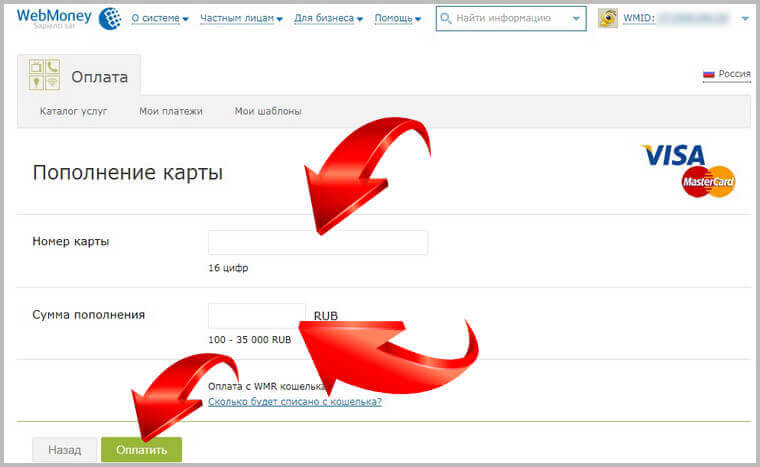Change the country selector "Россия"
This screenshot has height=467, width=760.
click(x=727, y=74)
